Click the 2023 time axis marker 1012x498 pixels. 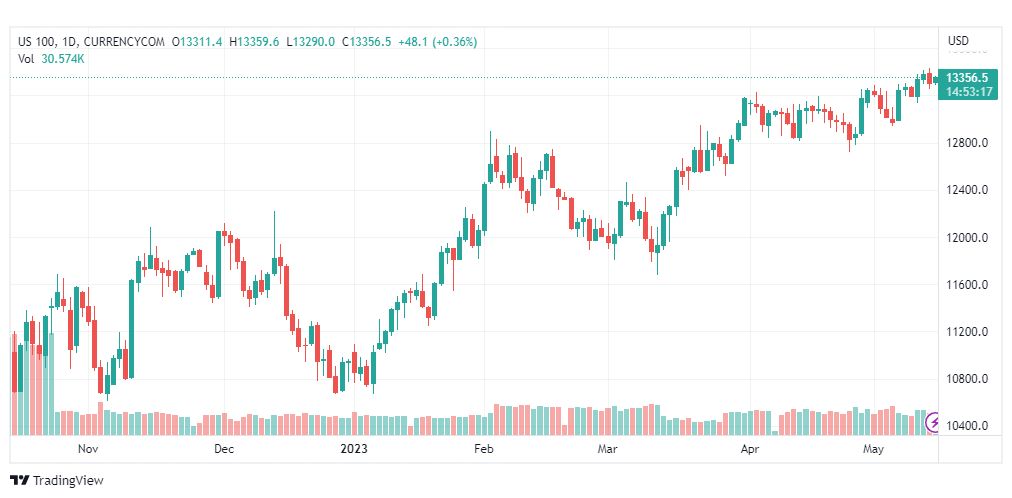coord(354,449)
